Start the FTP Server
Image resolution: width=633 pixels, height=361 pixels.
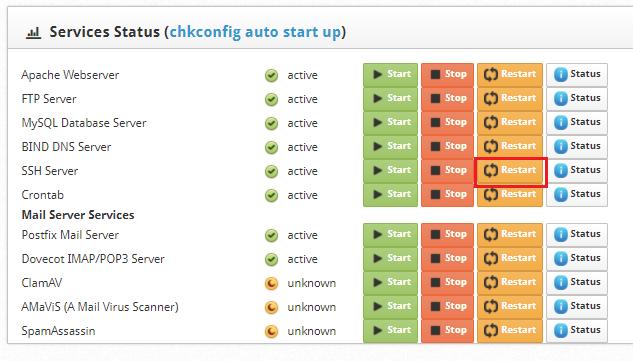pos(390,99)
